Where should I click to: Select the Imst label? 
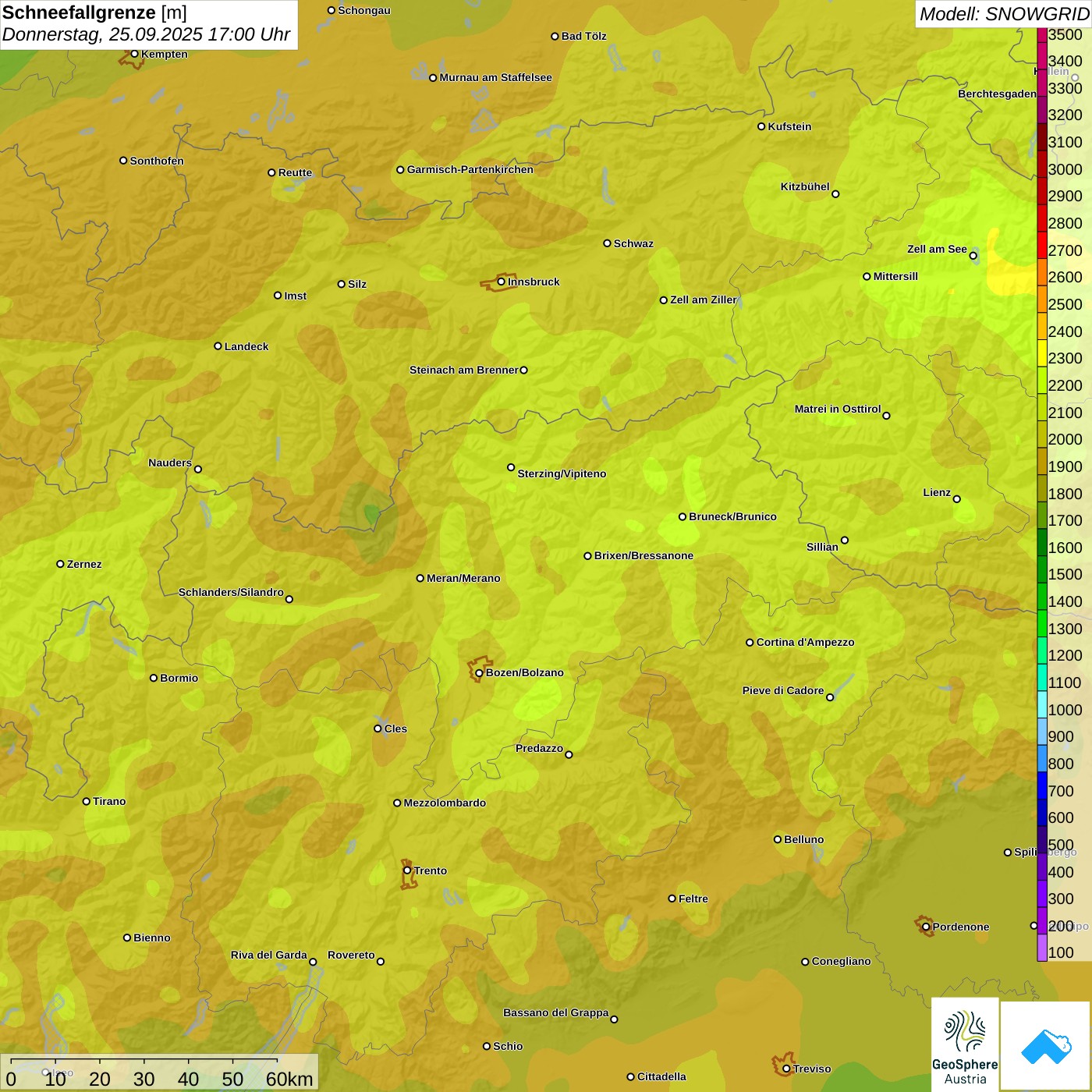pos(295,296)
